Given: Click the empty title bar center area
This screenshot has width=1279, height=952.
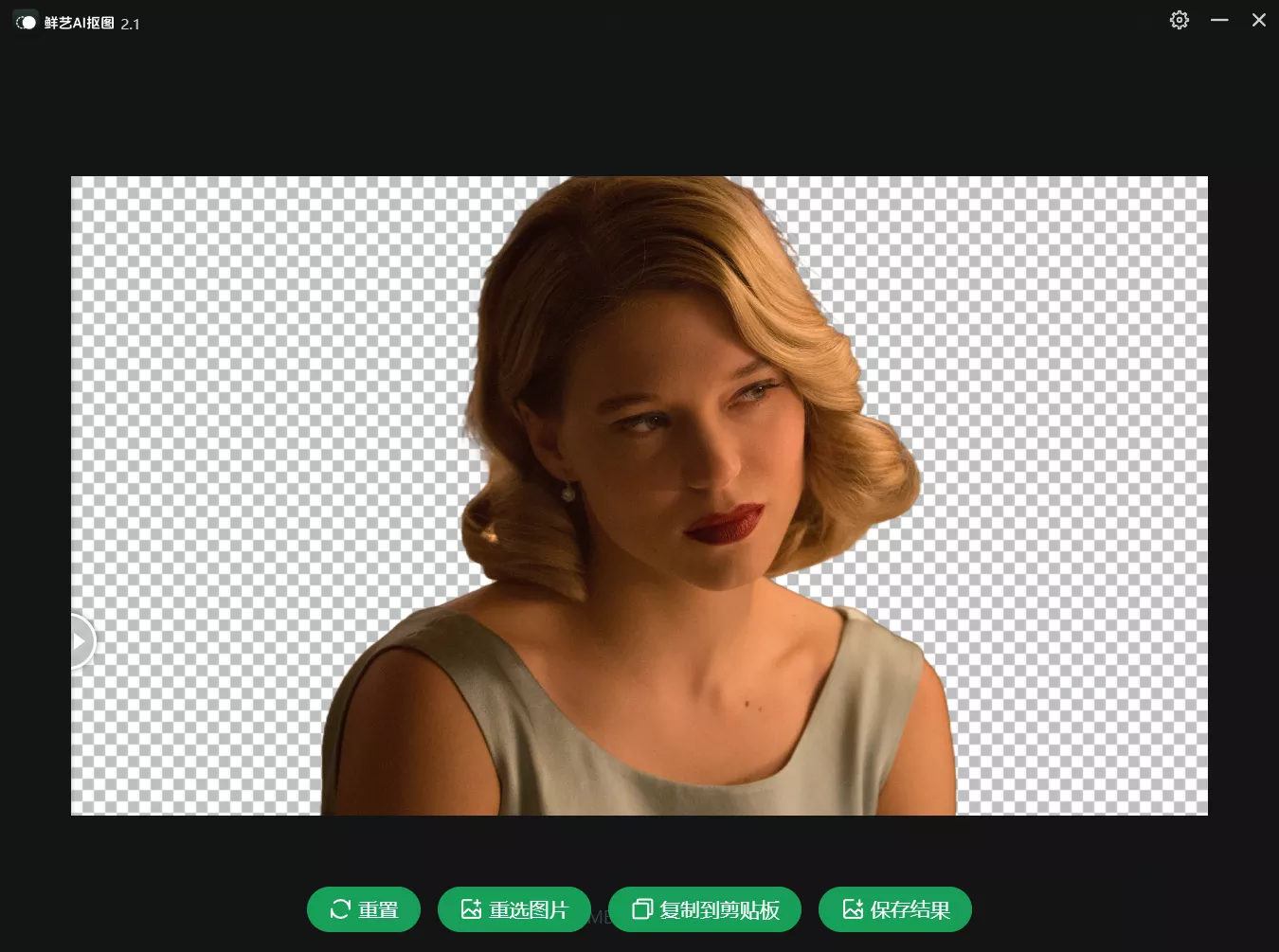Looking at the screenshot, I should click(639, 21).
